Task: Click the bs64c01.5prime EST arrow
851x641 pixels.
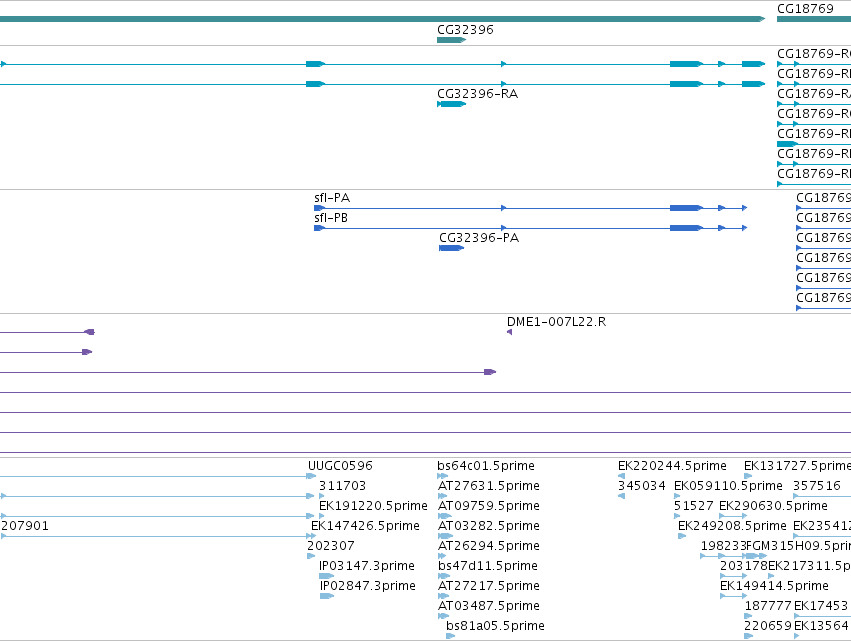Action: pyautogui.click(x=443, y=476)
